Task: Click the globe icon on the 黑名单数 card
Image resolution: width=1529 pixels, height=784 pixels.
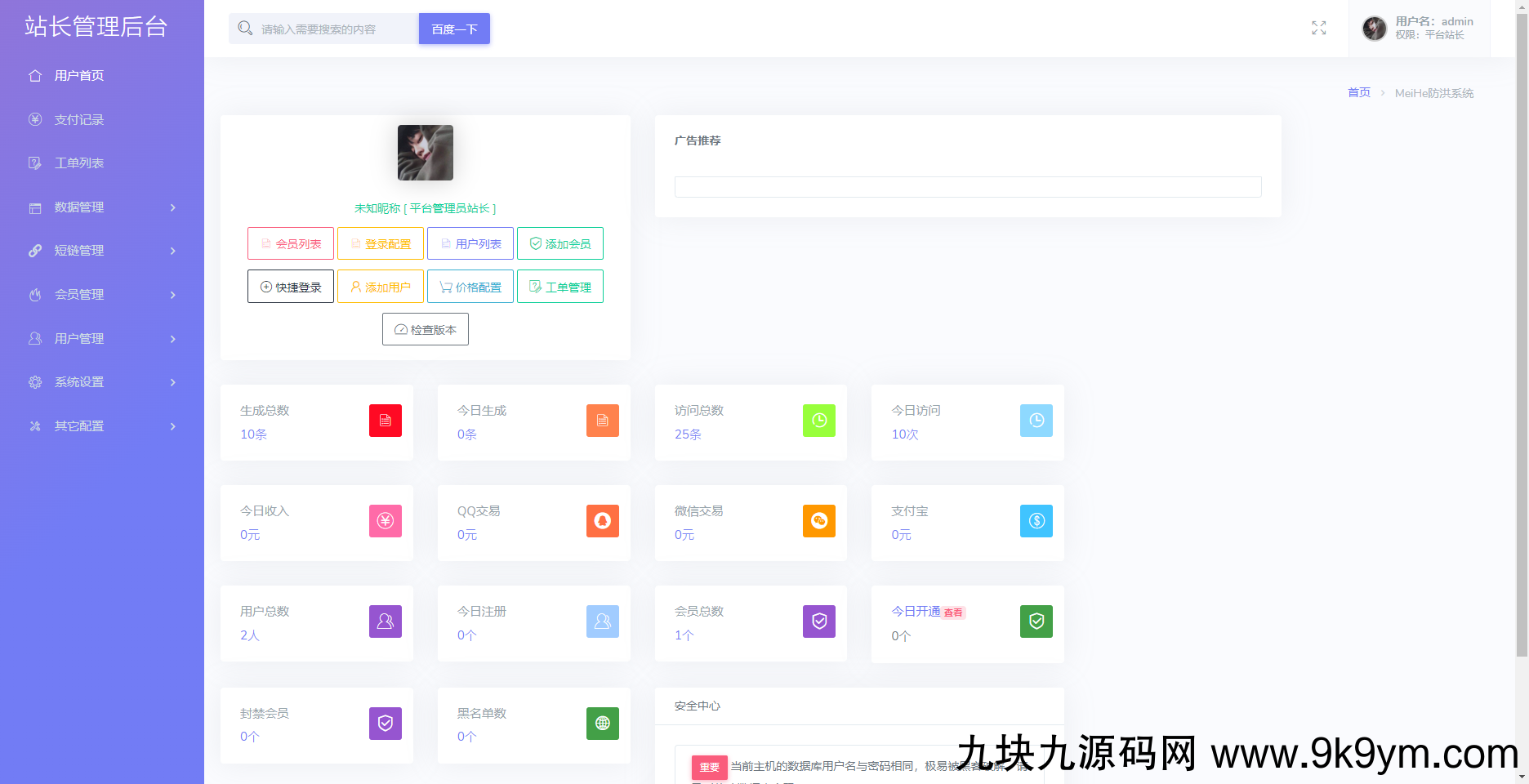Action: 602,723
